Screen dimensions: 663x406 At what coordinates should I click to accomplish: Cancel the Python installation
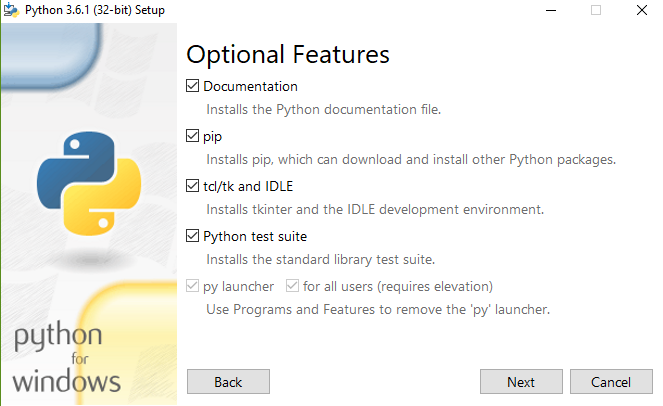(x=610, y=382)
